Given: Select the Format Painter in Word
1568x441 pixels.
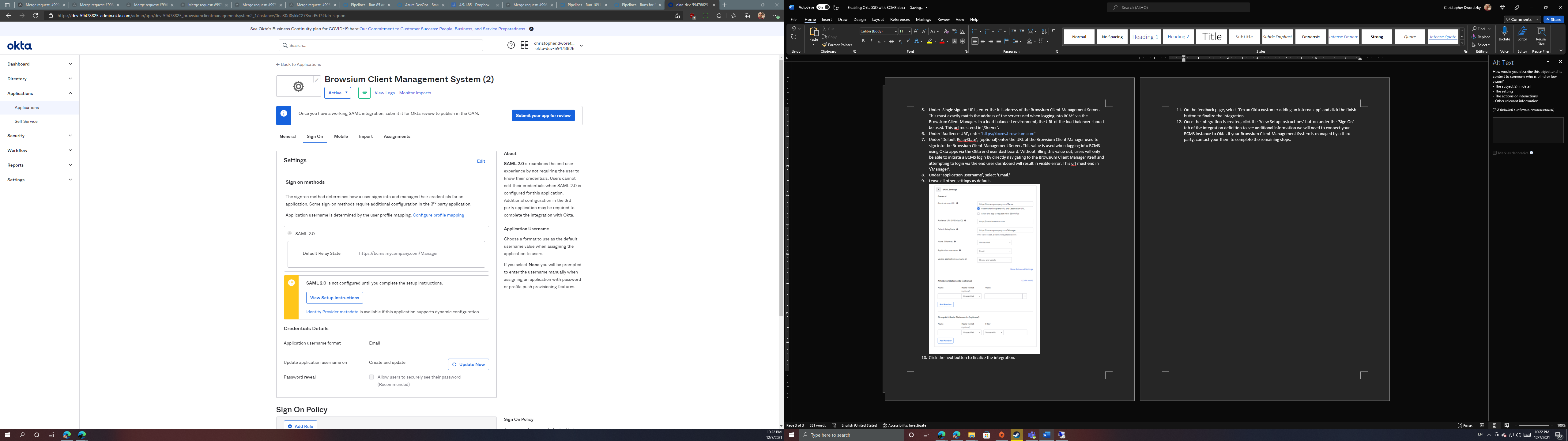Looking at the screenshot, I should coord(837,44).
